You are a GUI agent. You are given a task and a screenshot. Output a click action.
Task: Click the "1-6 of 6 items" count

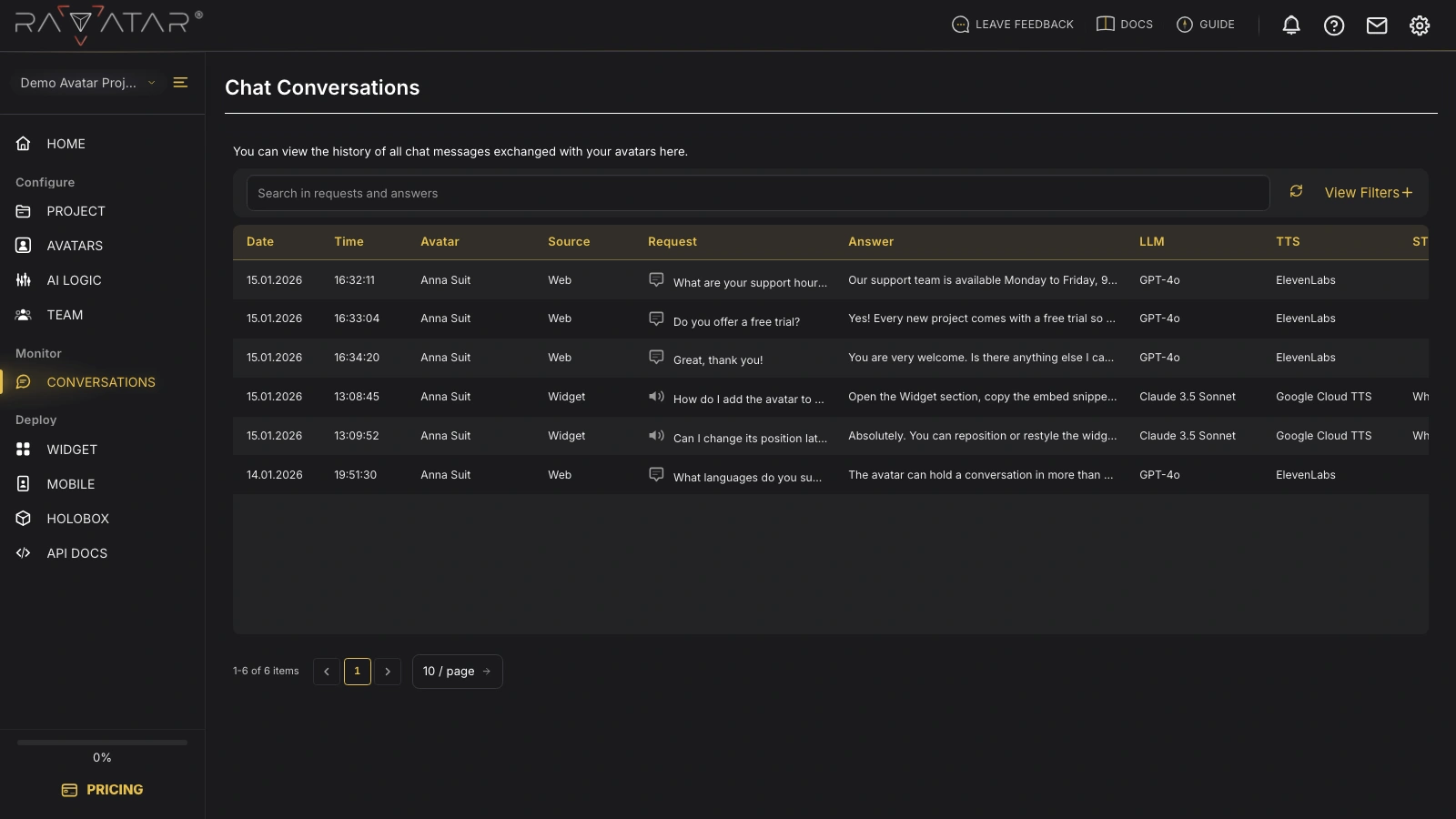click(266, 671)
